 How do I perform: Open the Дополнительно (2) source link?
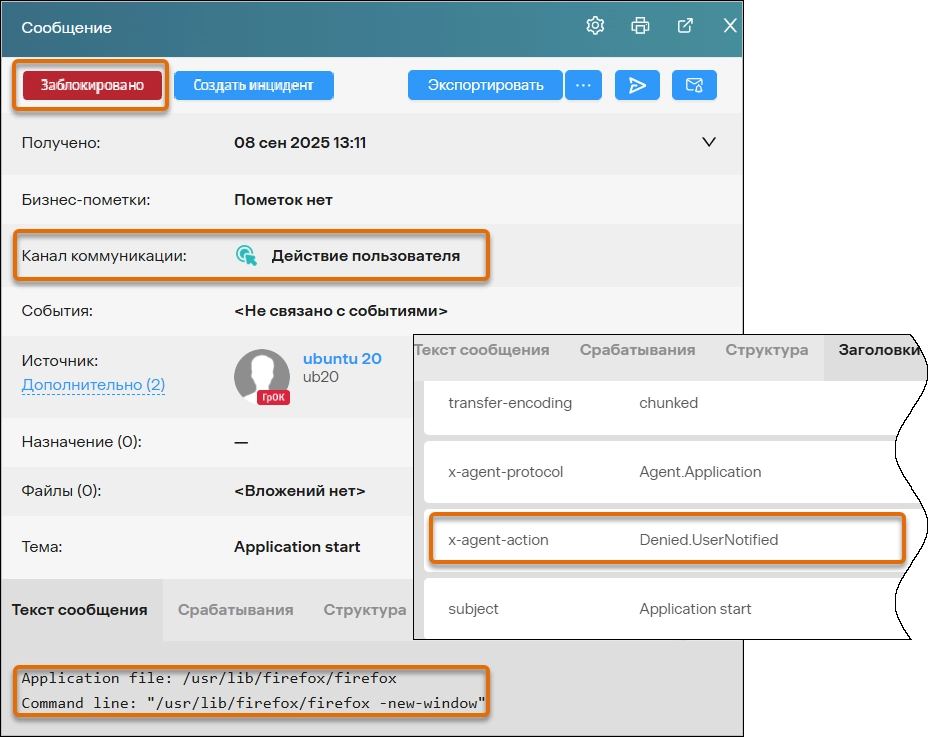pyautogui.click(x=93, y=385)
